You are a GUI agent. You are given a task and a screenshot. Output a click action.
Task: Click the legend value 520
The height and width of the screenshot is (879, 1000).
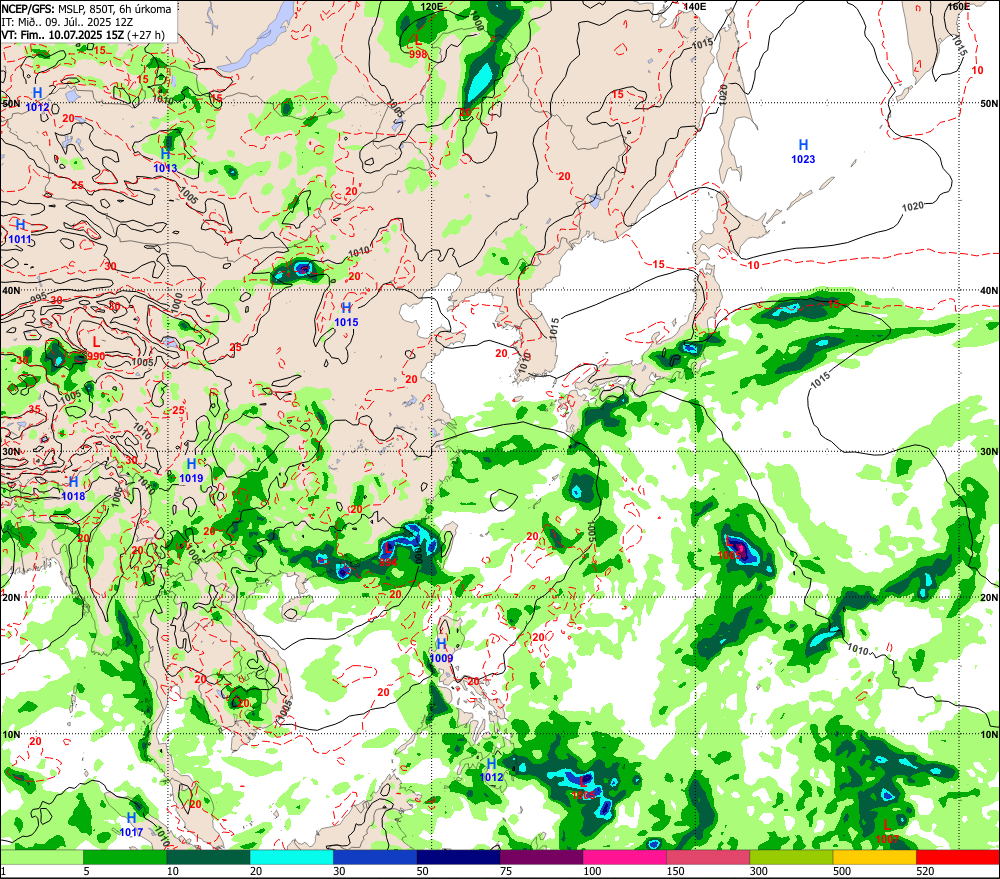(925, 871)
